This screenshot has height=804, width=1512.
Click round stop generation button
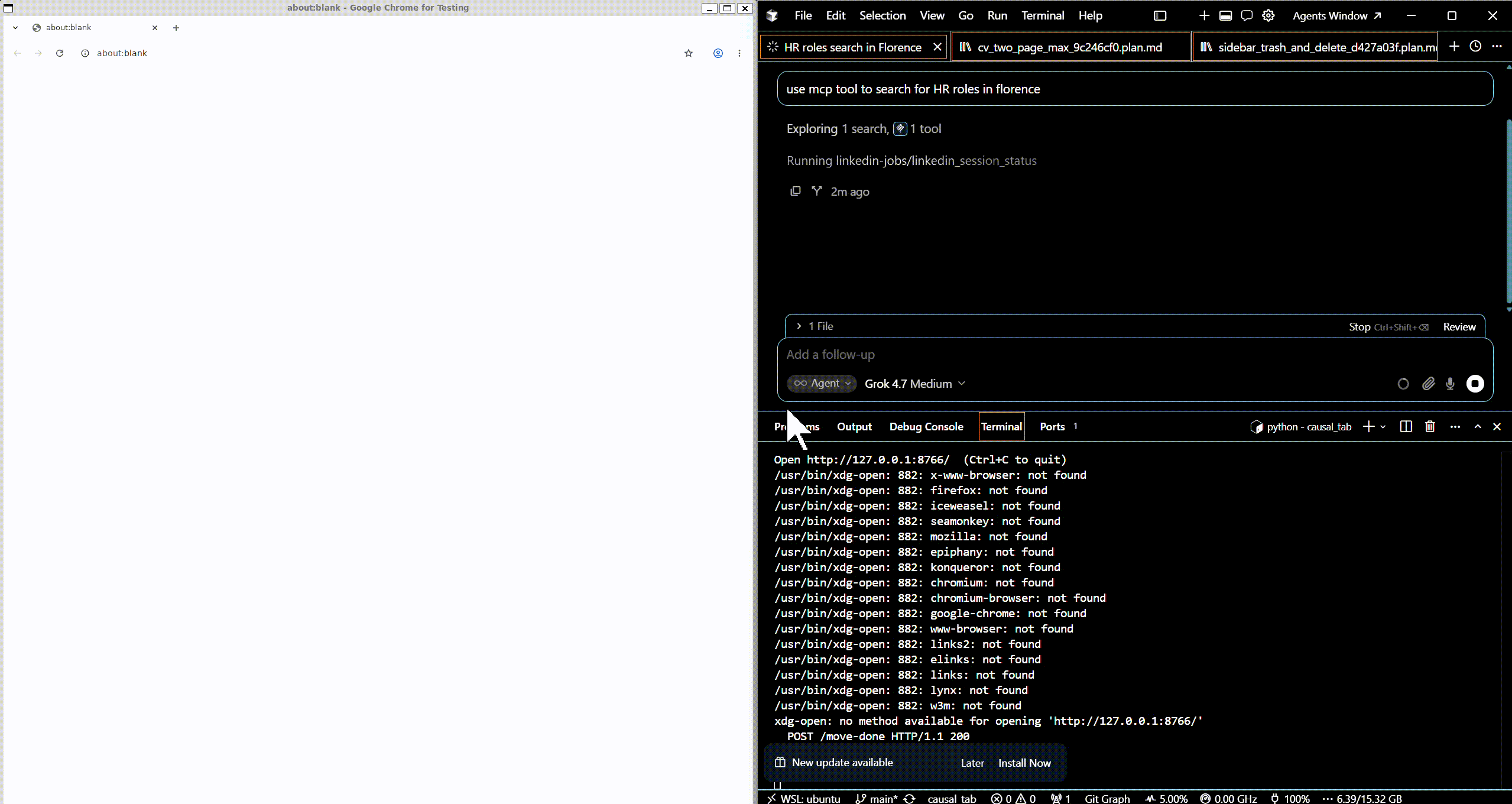pos(1475,384)
